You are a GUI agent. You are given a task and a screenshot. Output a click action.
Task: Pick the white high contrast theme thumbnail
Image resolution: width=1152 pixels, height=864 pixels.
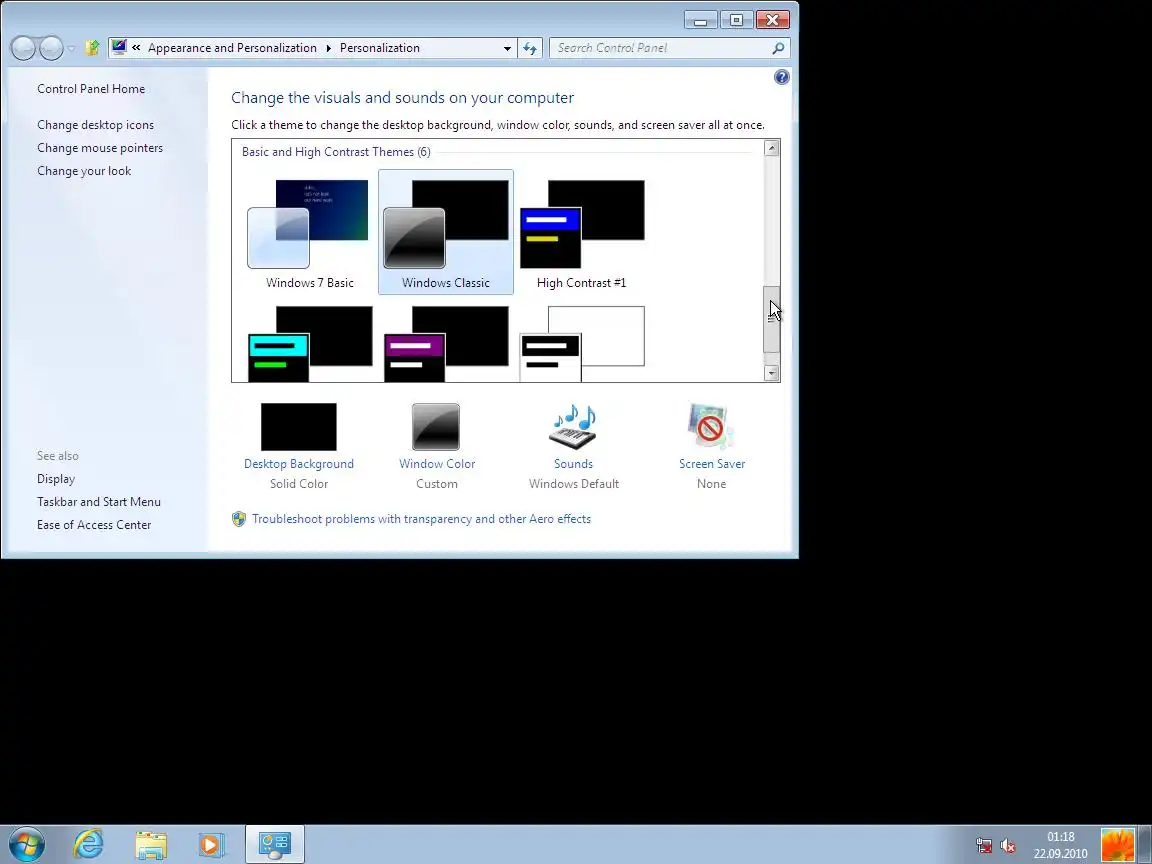[581, 344]
